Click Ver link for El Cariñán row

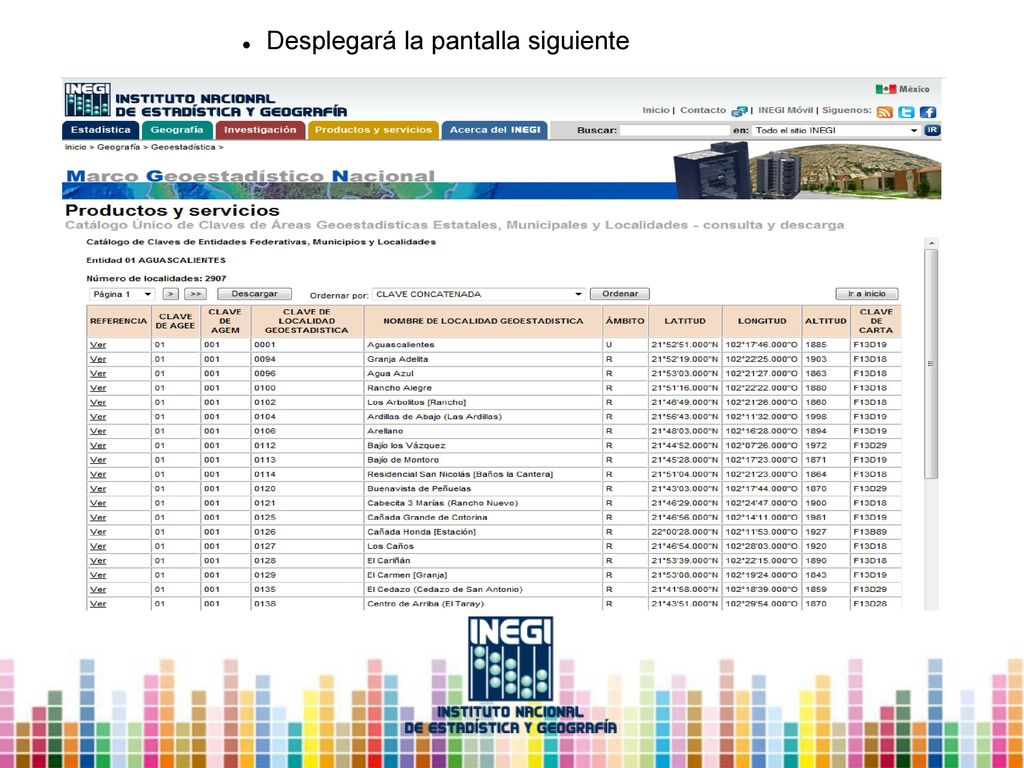tap(98, 560)
